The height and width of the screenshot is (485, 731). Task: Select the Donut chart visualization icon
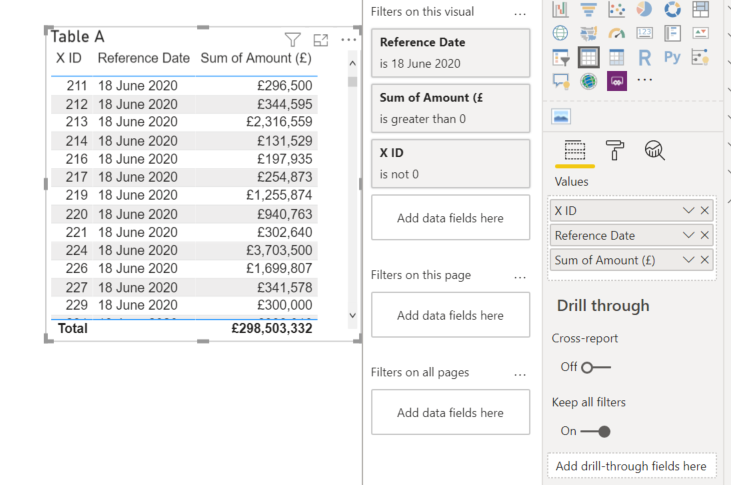click(x=672, y=9)
